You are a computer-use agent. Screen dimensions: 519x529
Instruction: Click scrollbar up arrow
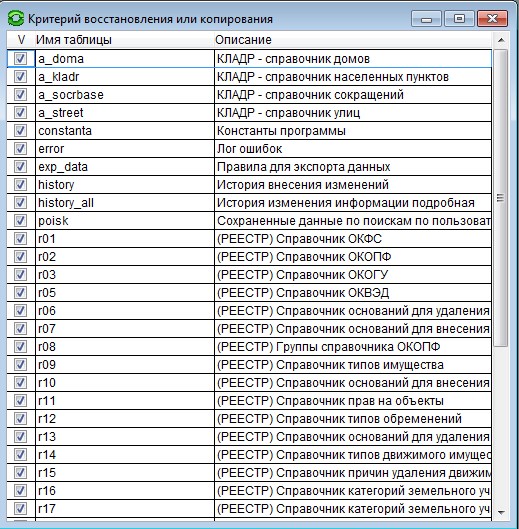pyautogui.click(x=501, y=40)
